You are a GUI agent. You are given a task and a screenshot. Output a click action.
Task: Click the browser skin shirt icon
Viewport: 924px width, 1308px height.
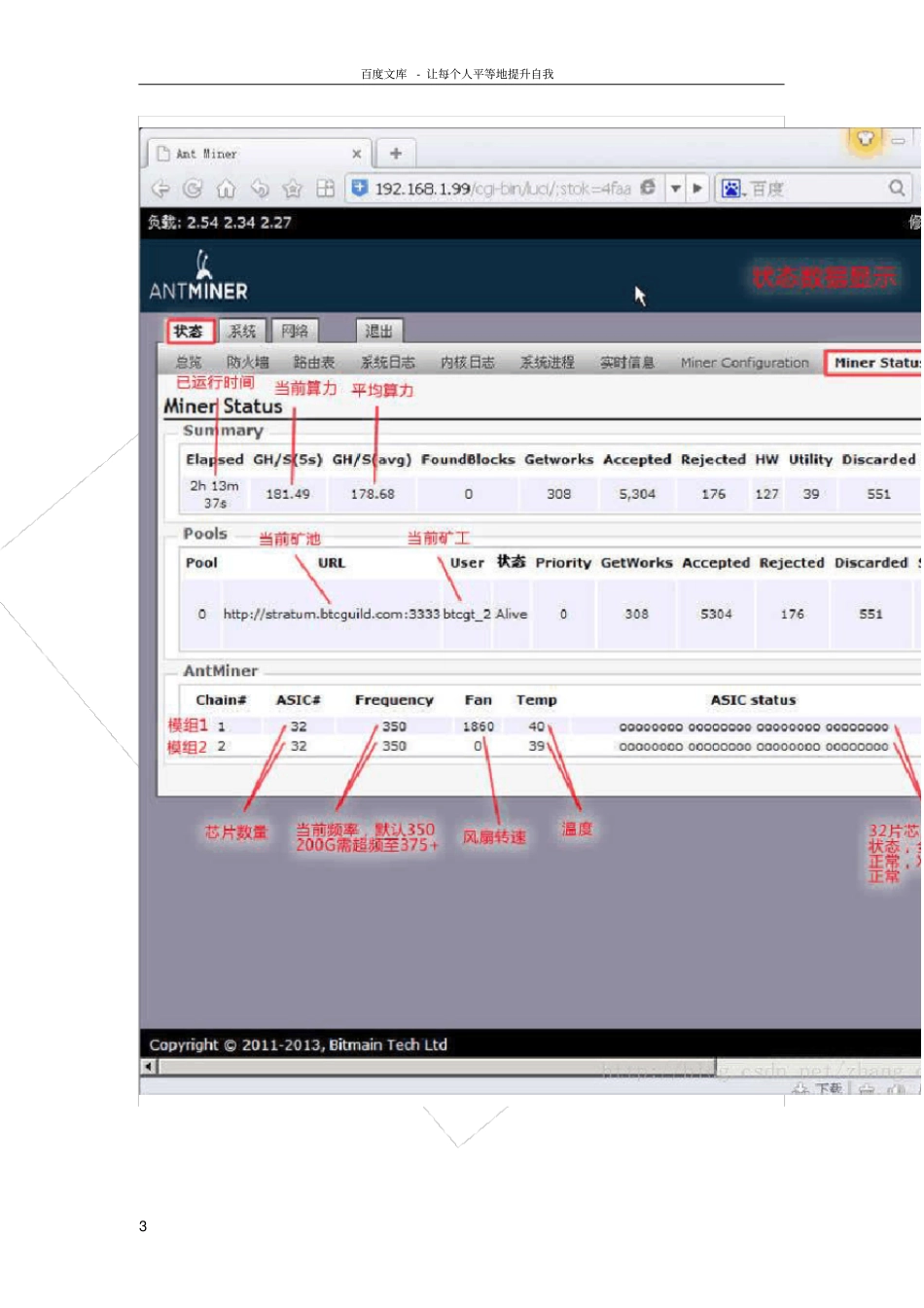pos(865,138)
